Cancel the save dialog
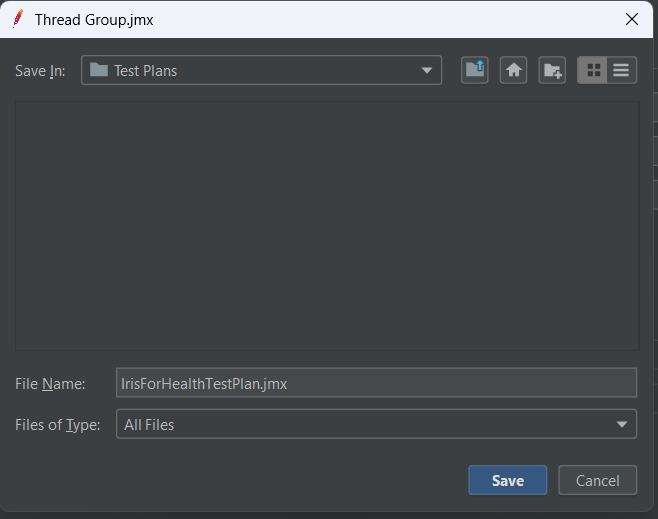 (x=597, y=480)
